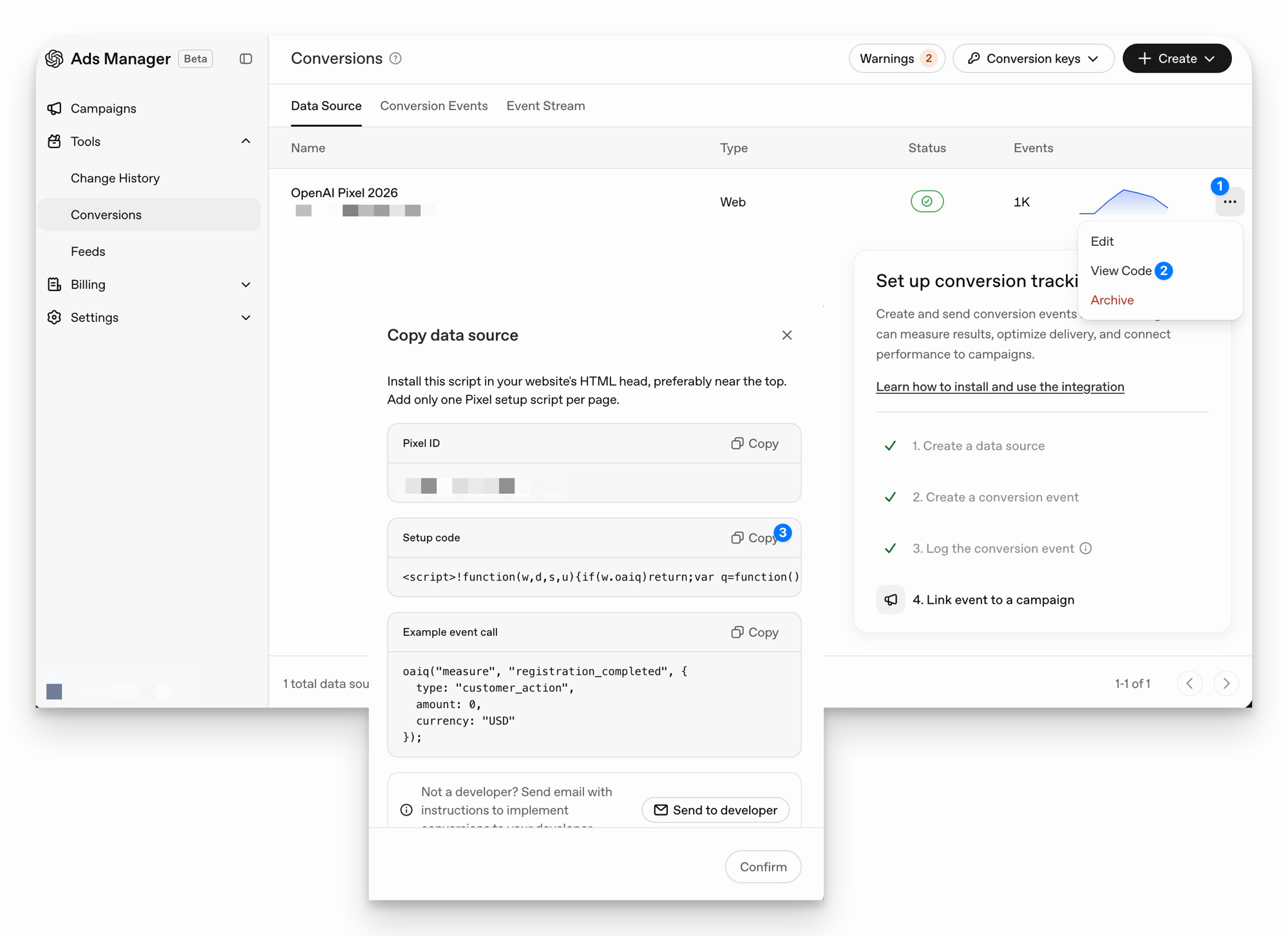Click the info icon near Not a developer
The height and width of the screenshot is (936, 1288).
coord(406,810)
